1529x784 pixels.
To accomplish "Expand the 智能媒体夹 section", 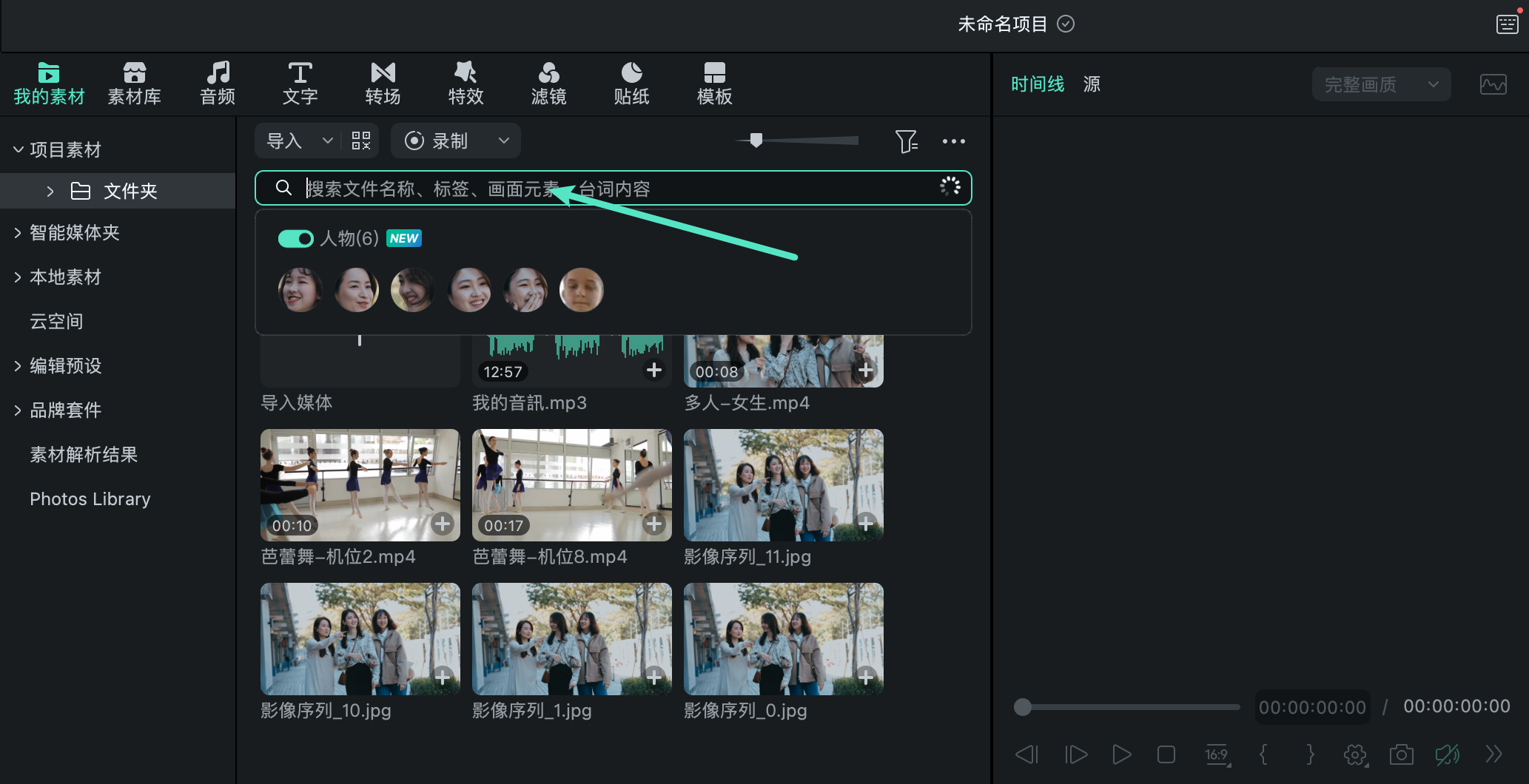I will tap(19, 232).
